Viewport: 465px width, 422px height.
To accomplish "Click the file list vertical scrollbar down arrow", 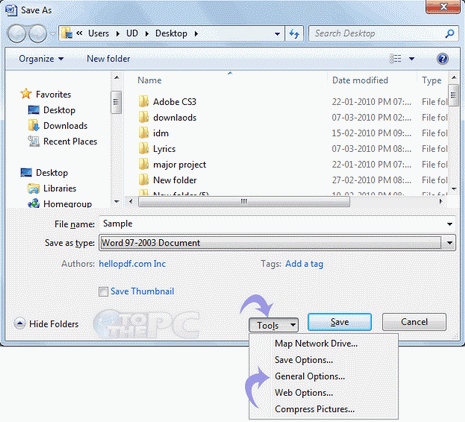I will coord(454,189).
